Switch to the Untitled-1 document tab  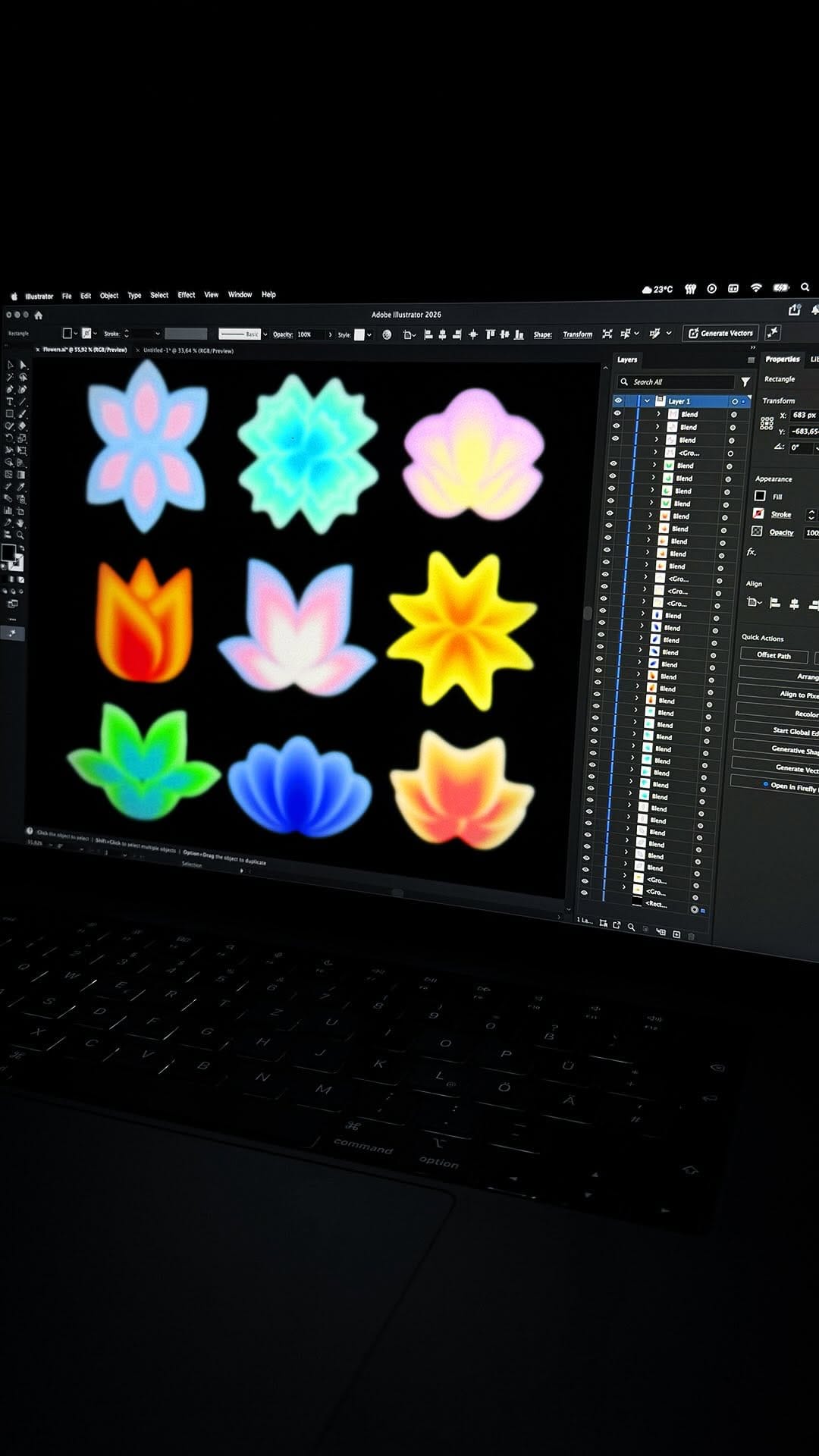click(188, 350)
